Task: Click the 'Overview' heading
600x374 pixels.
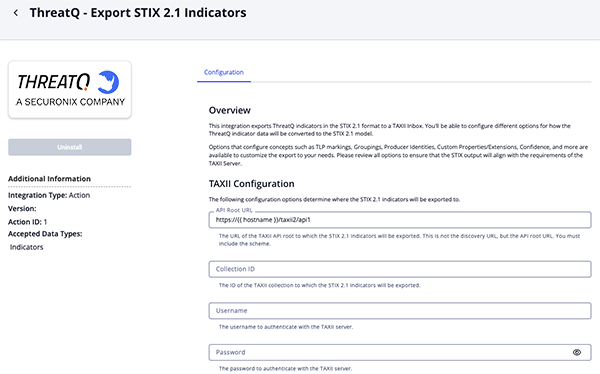Action: tap(230, 110)
